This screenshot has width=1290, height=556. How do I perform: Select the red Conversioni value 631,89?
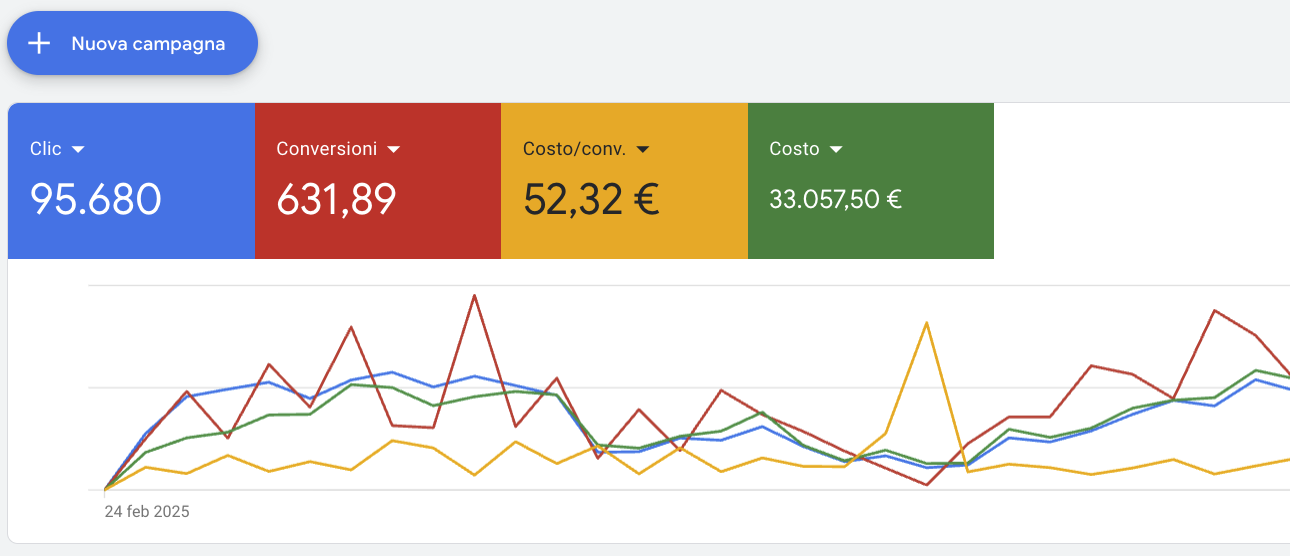[336, 199]
